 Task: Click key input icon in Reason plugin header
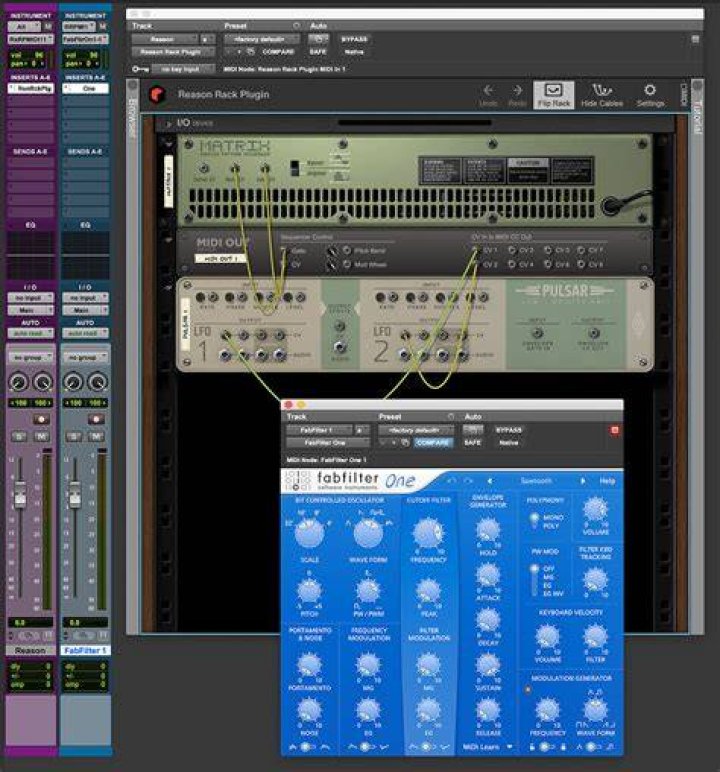tap(140, 69)
